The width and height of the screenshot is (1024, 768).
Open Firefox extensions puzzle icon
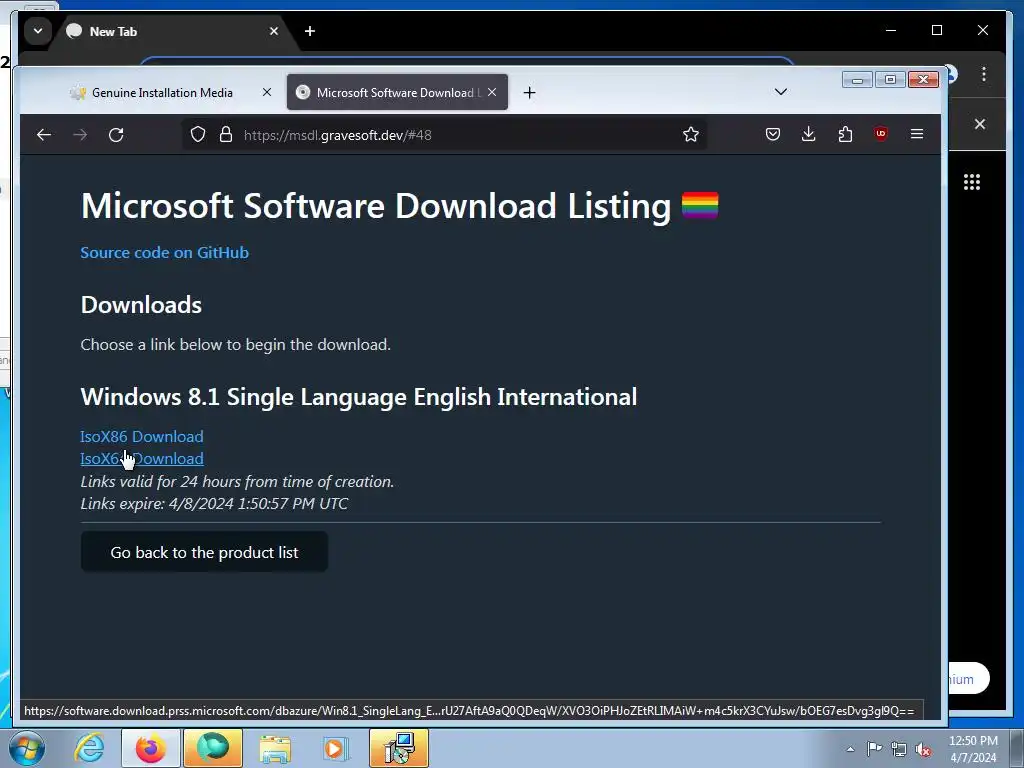coord(845,135)
